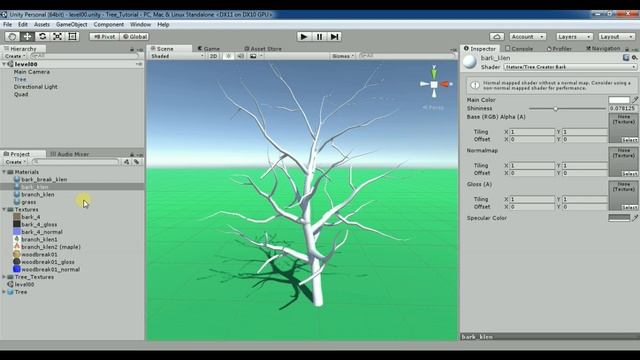The image size is (640, 360).
Task: Click the Specular Color swatch
Action: tap(619, 218)
